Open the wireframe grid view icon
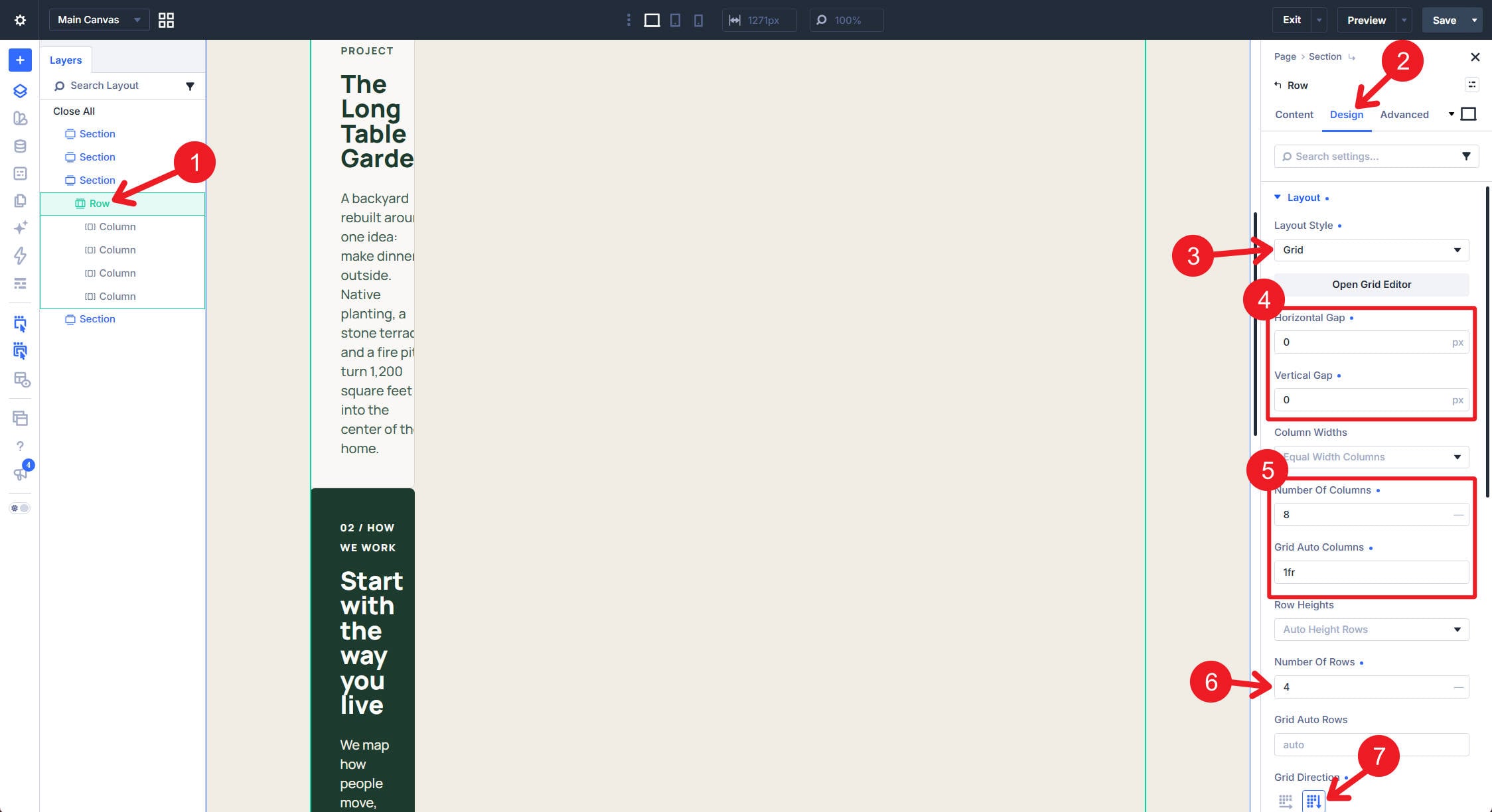 click(166, 20)
